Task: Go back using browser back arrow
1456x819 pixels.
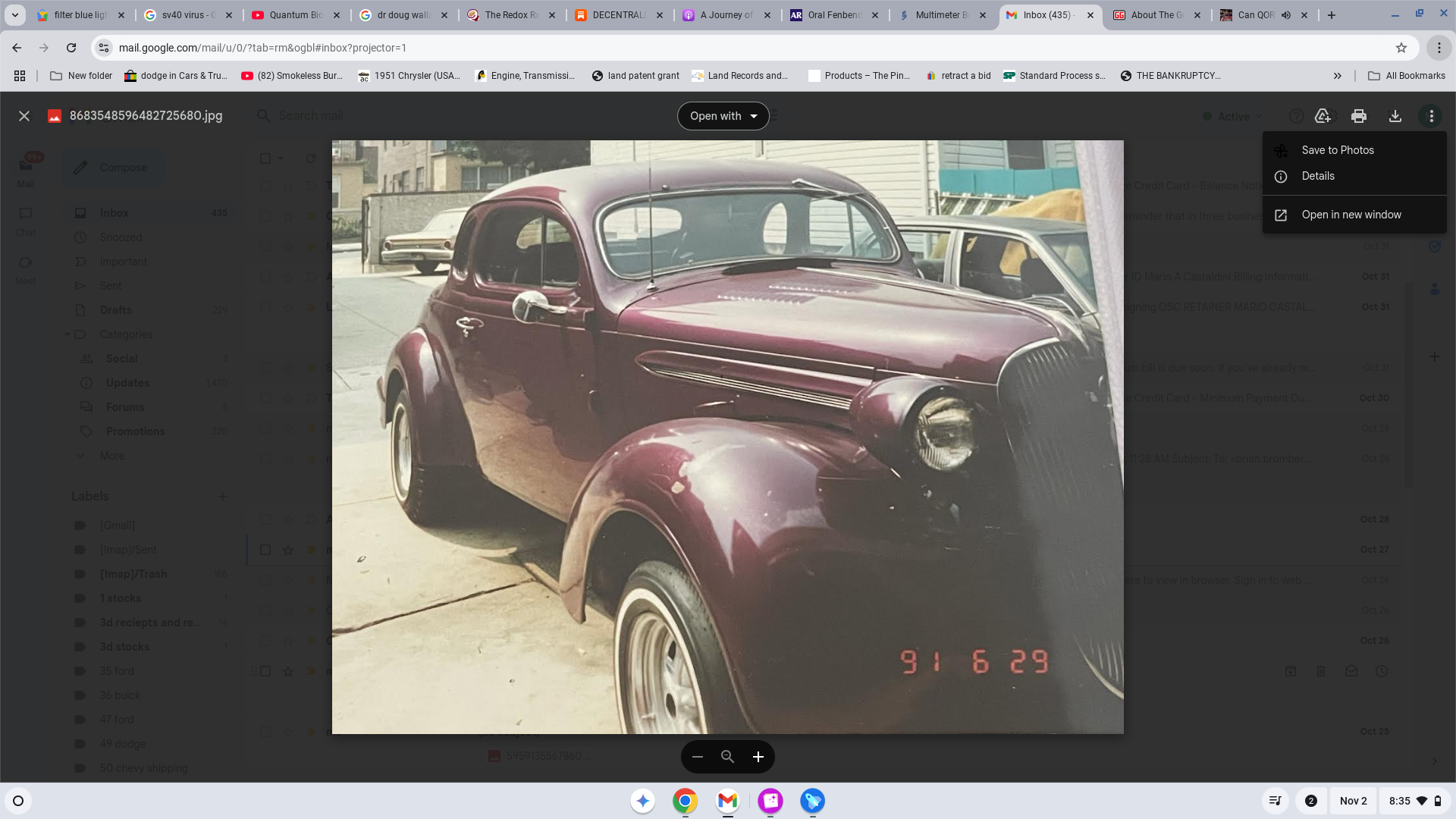Action: (17, 48)
